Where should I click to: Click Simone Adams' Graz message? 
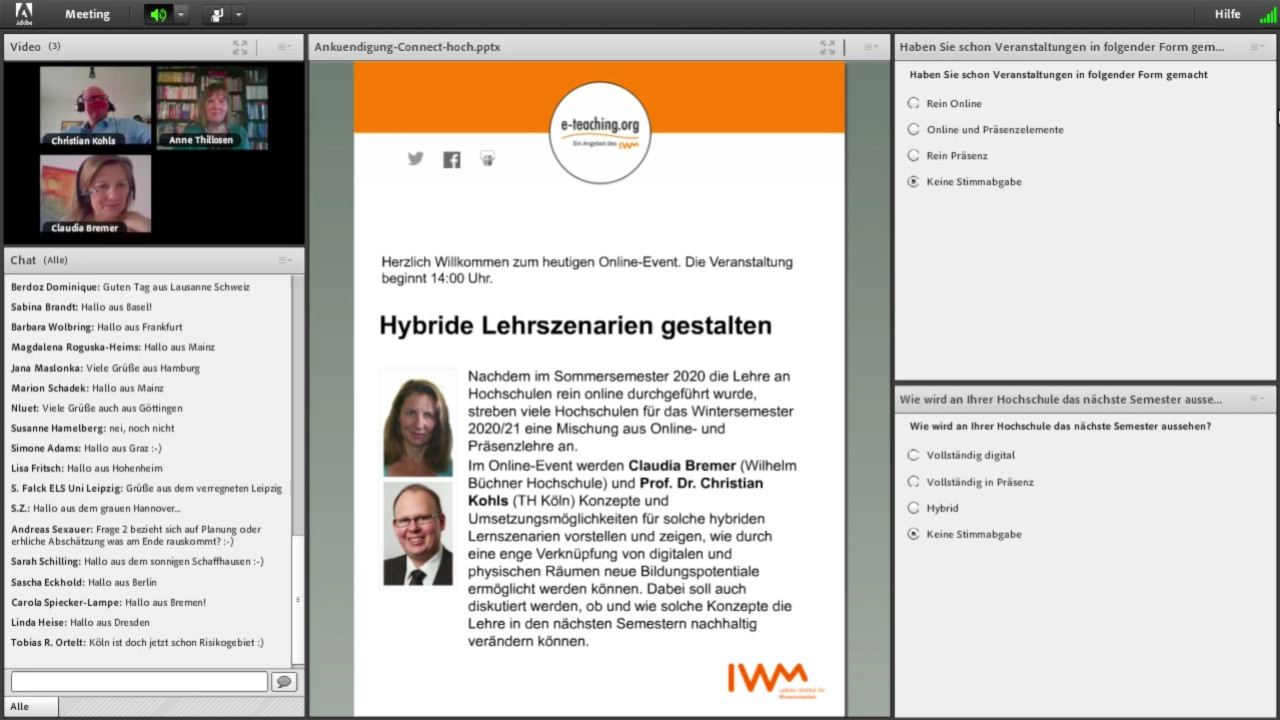[x=86, y=448]
